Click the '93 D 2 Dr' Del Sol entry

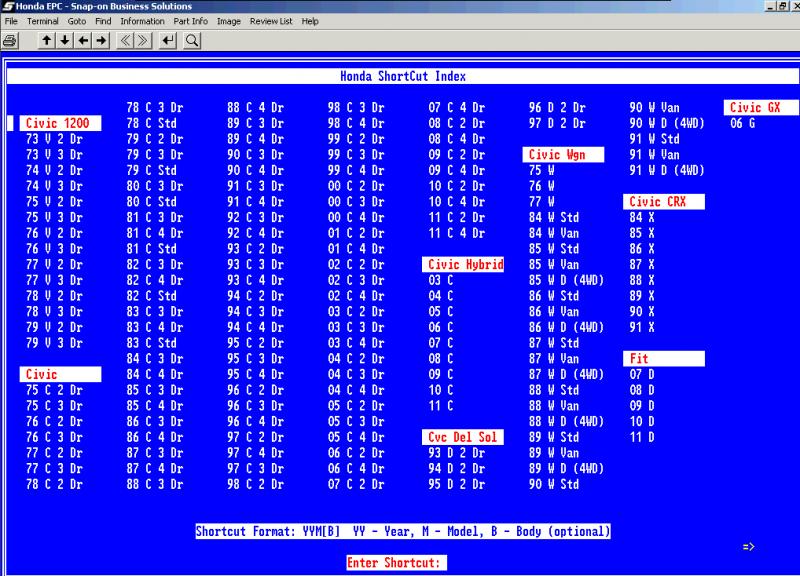[456, 453]
